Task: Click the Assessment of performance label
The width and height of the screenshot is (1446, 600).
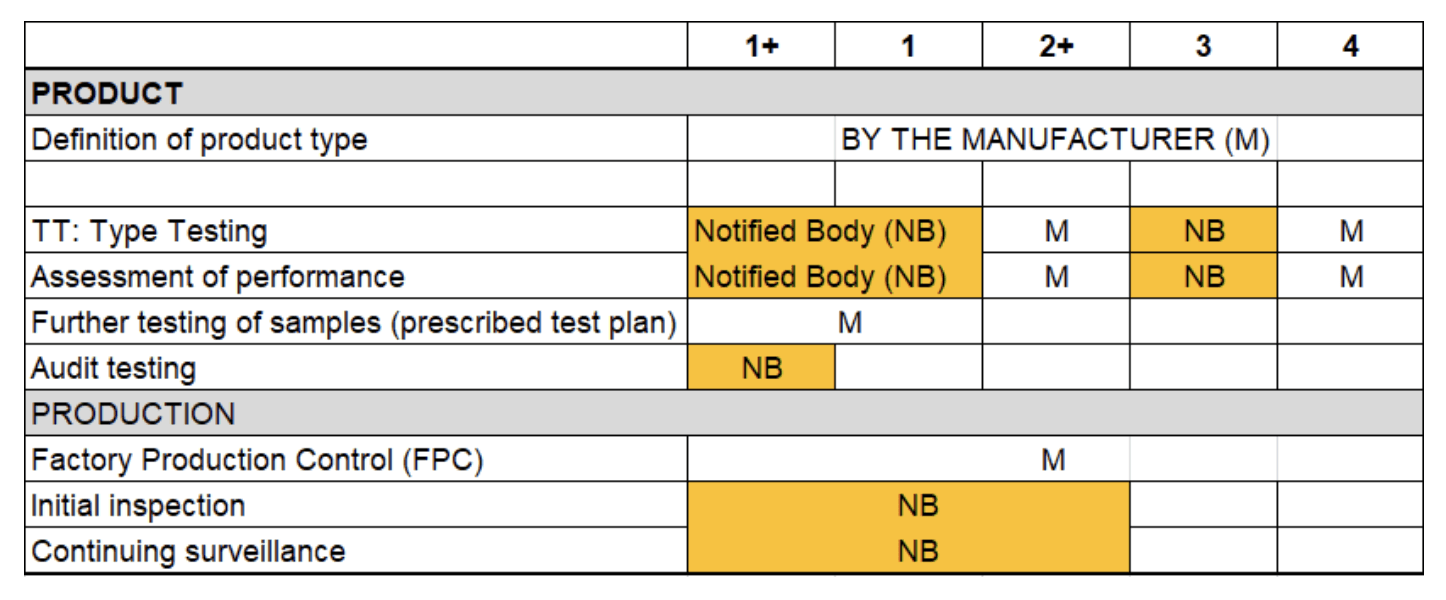Action: (218, 277)
